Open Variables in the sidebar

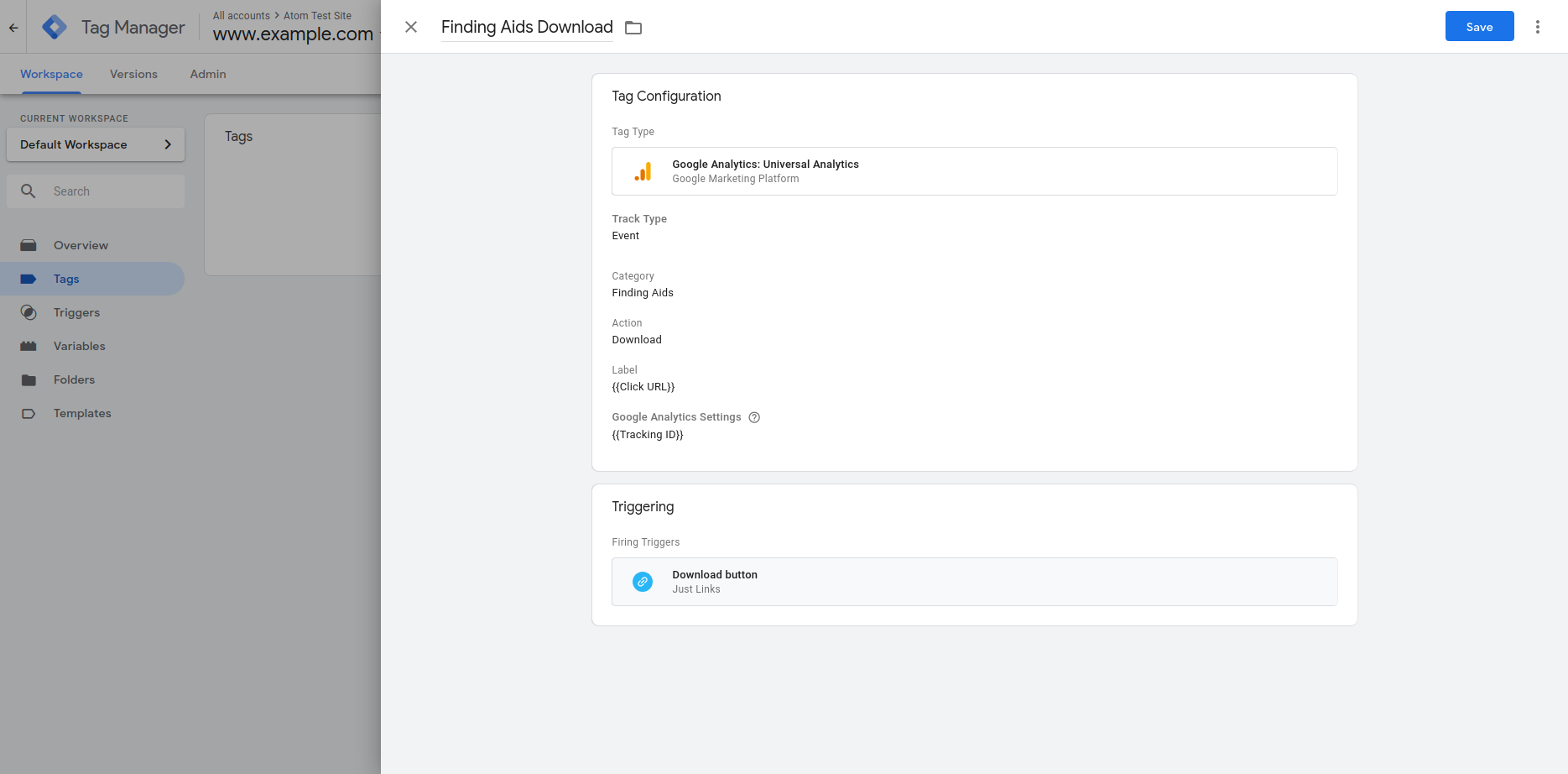[x=79, y=346]
